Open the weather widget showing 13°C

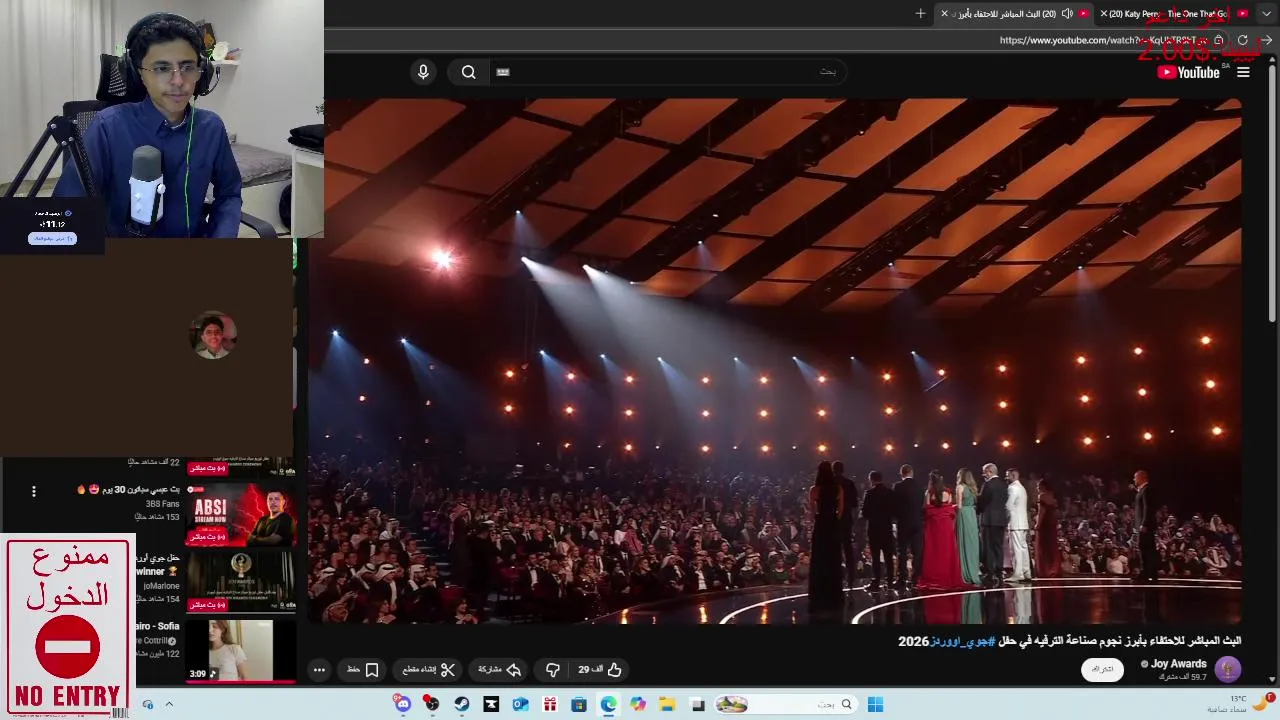click(x=1240, y=704)
